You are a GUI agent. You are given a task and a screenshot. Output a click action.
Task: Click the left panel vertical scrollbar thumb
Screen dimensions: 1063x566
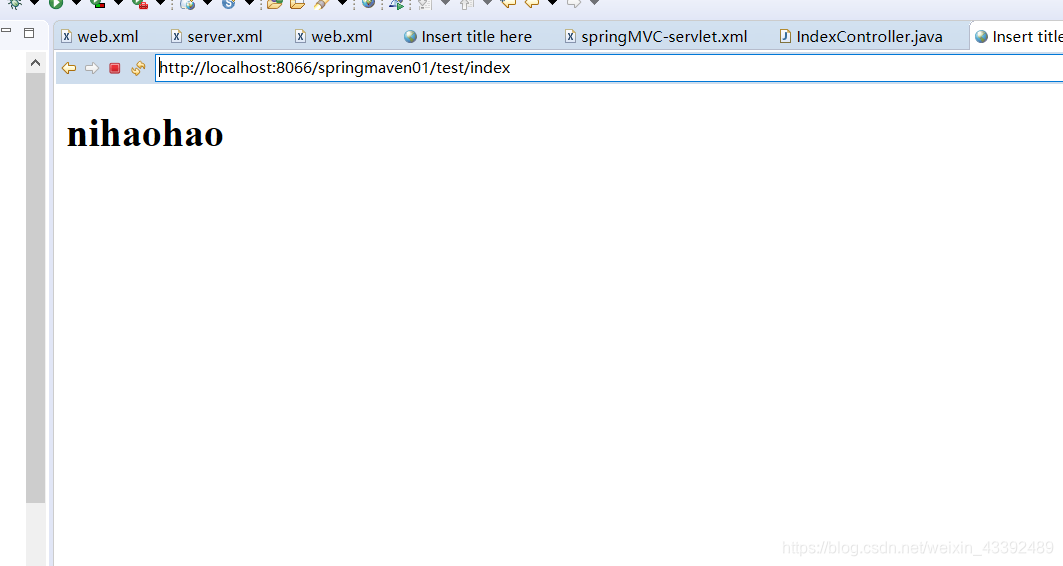(x=35, y=287)
